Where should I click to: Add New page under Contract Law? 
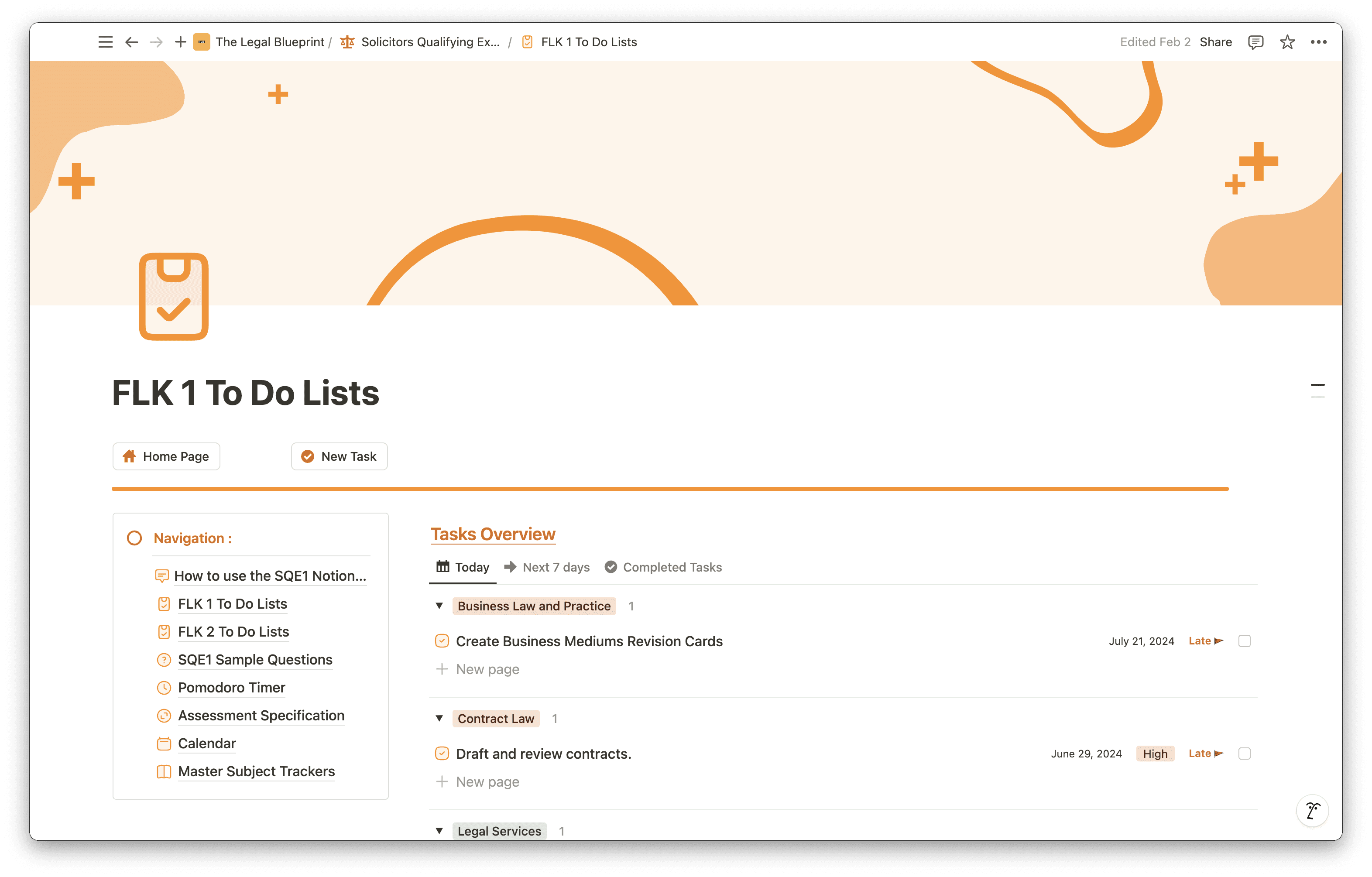point(487,782)
